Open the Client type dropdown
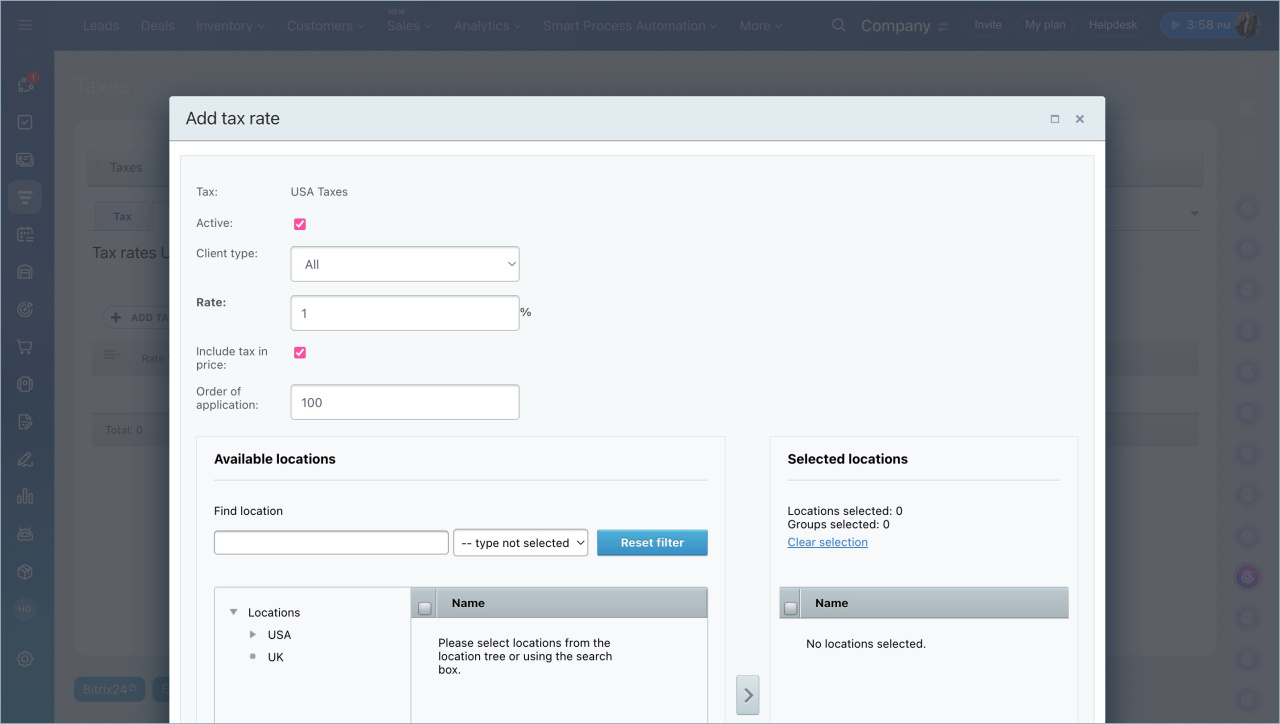1280x724 pixels. (405, 264)
